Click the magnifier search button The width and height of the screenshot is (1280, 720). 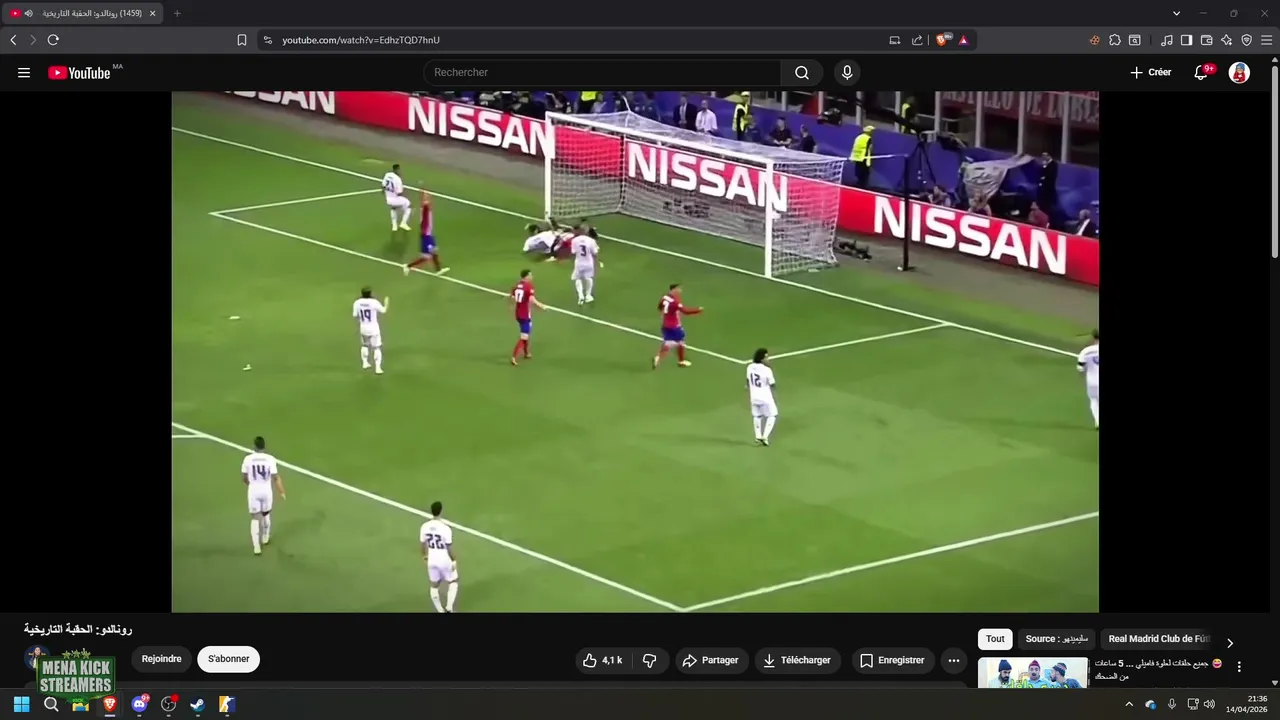[x=802, y=73]
